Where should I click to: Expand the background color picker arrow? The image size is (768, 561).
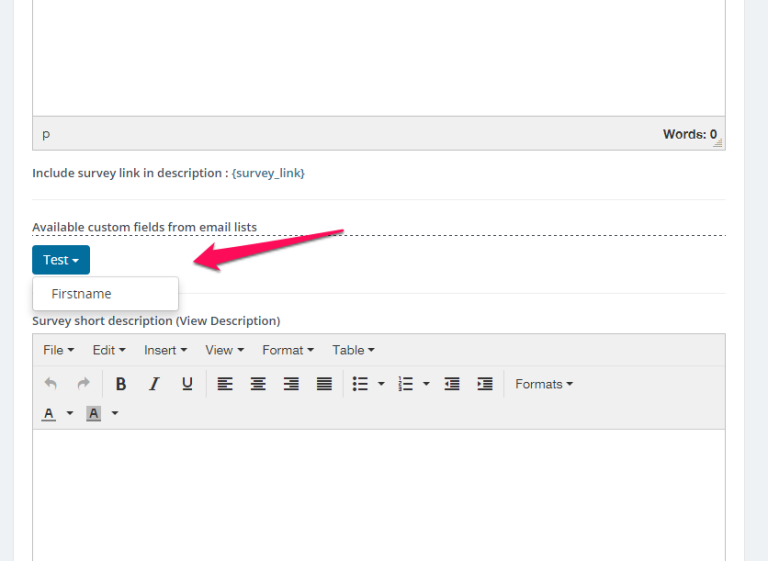click(115, 413)
